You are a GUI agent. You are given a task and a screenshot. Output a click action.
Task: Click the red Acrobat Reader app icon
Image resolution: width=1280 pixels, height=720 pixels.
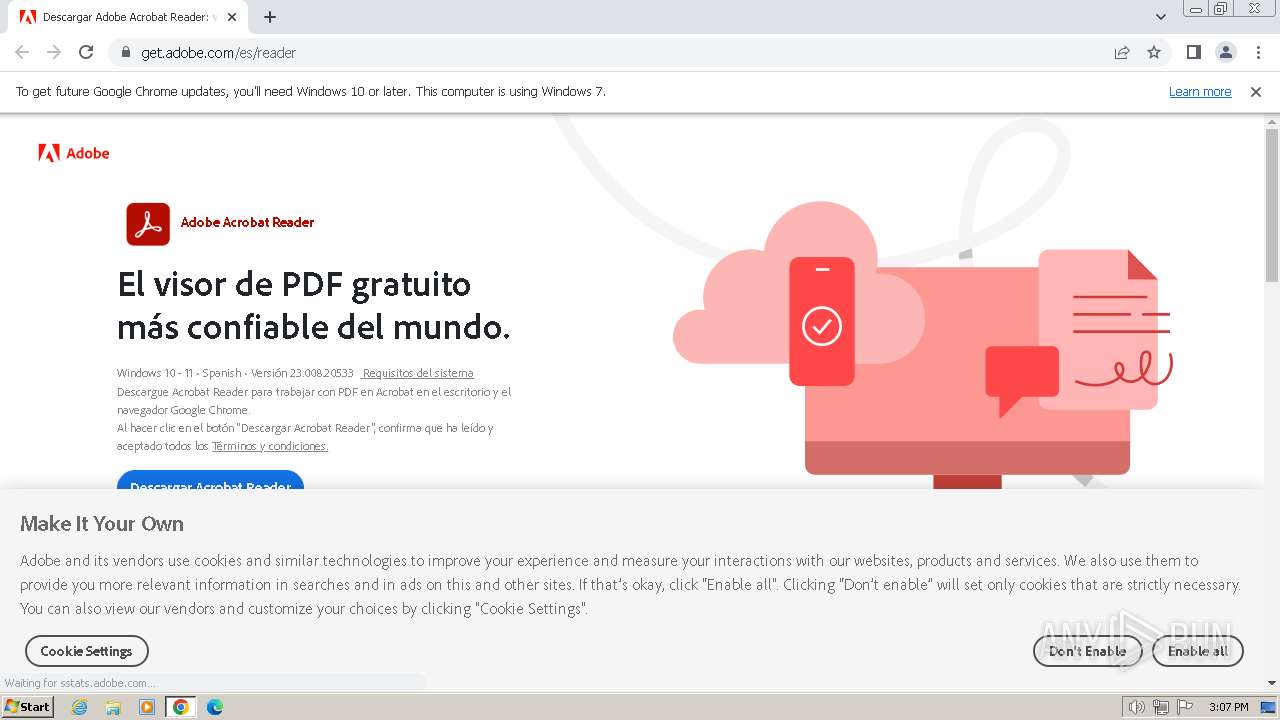pyautogui.click(x=148, y=224)
